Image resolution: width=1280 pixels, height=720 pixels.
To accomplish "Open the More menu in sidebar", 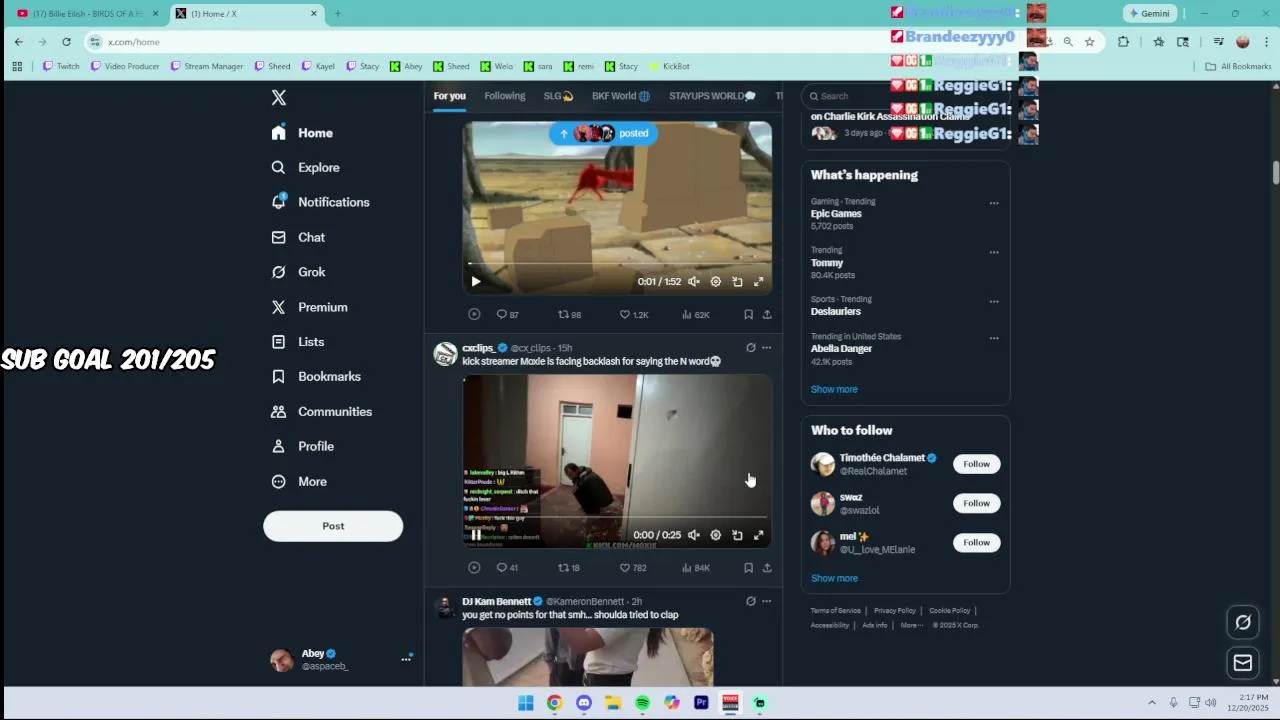I will 298,481.
